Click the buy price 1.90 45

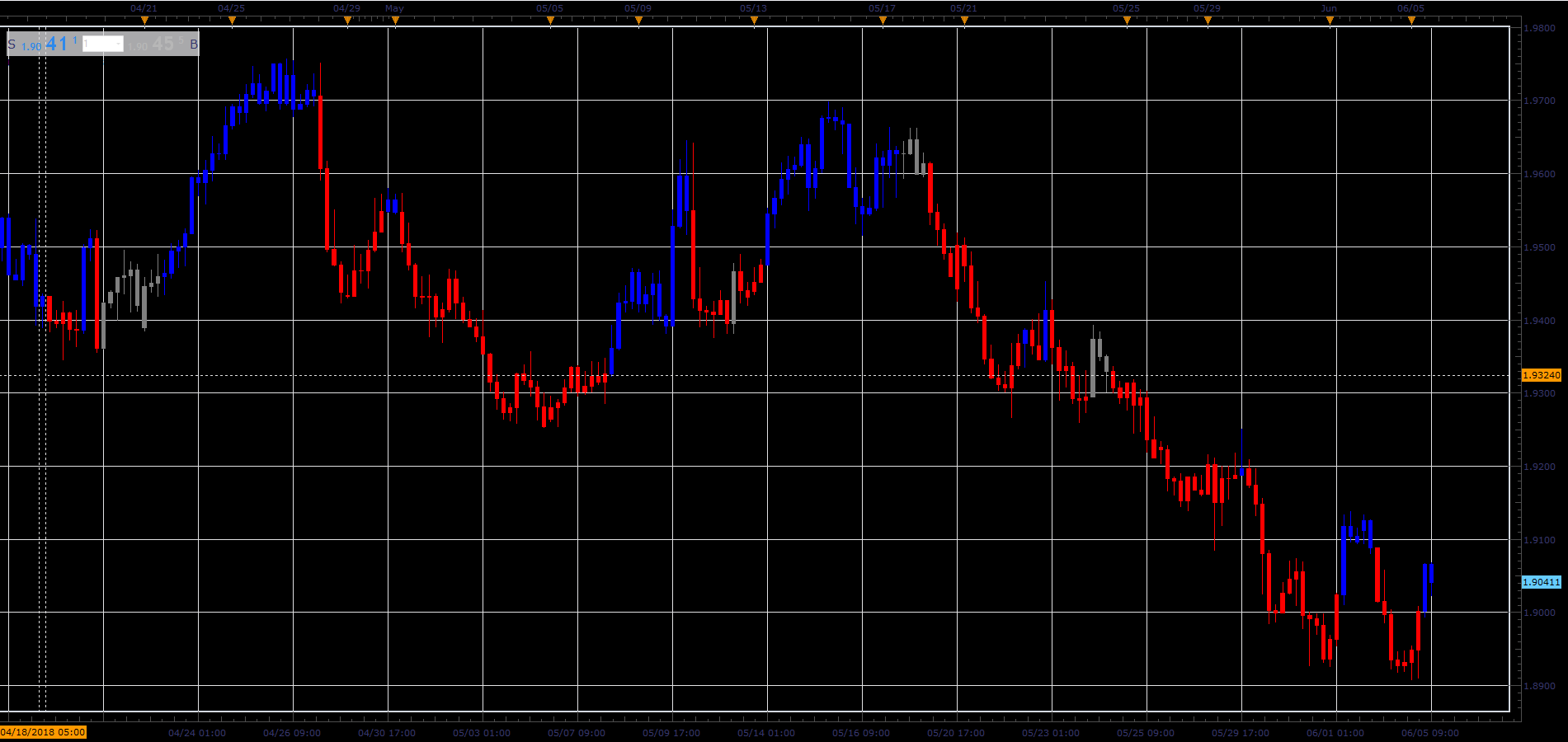coord(154,45)
